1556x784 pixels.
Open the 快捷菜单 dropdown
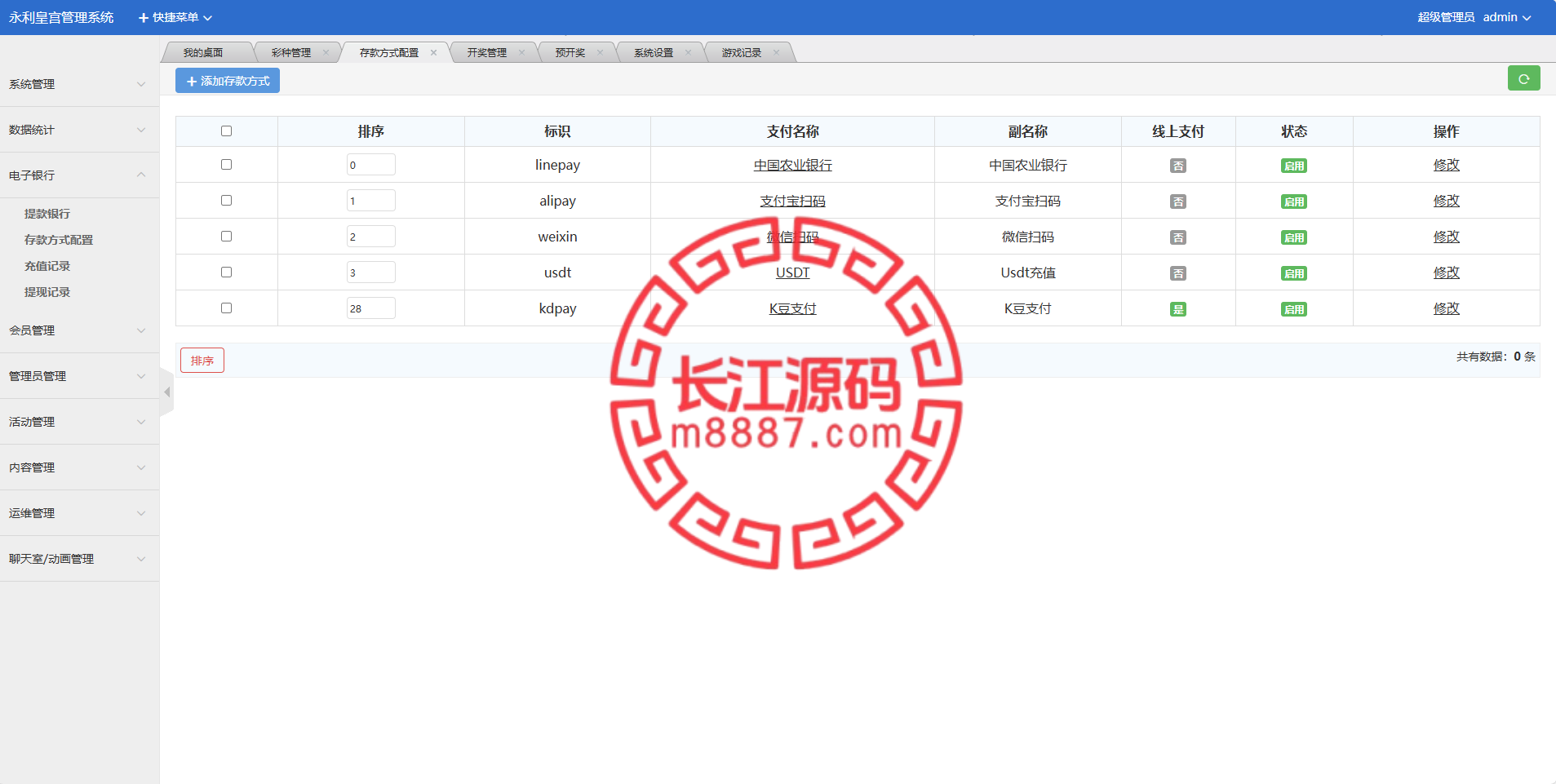coord(175,17)
